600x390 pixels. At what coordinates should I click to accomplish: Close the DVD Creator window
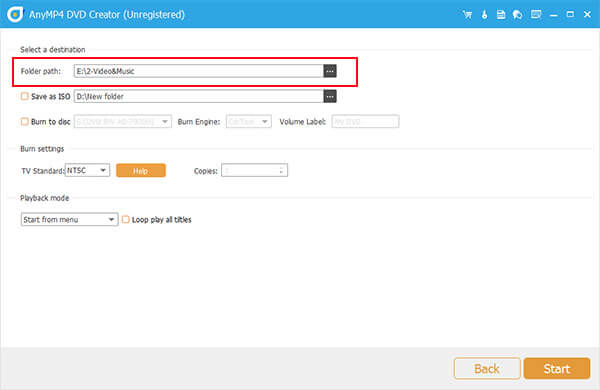point(587,15)
